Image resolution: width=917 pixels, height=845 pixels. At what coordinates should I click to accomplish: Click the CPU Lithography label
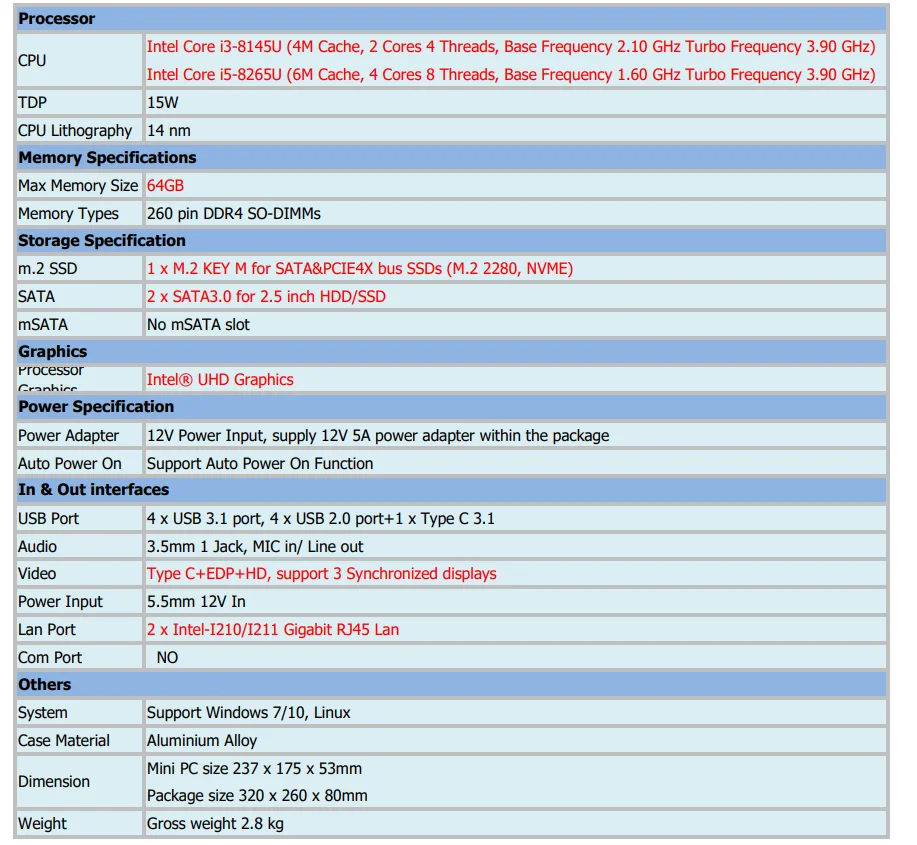(75, 131)
